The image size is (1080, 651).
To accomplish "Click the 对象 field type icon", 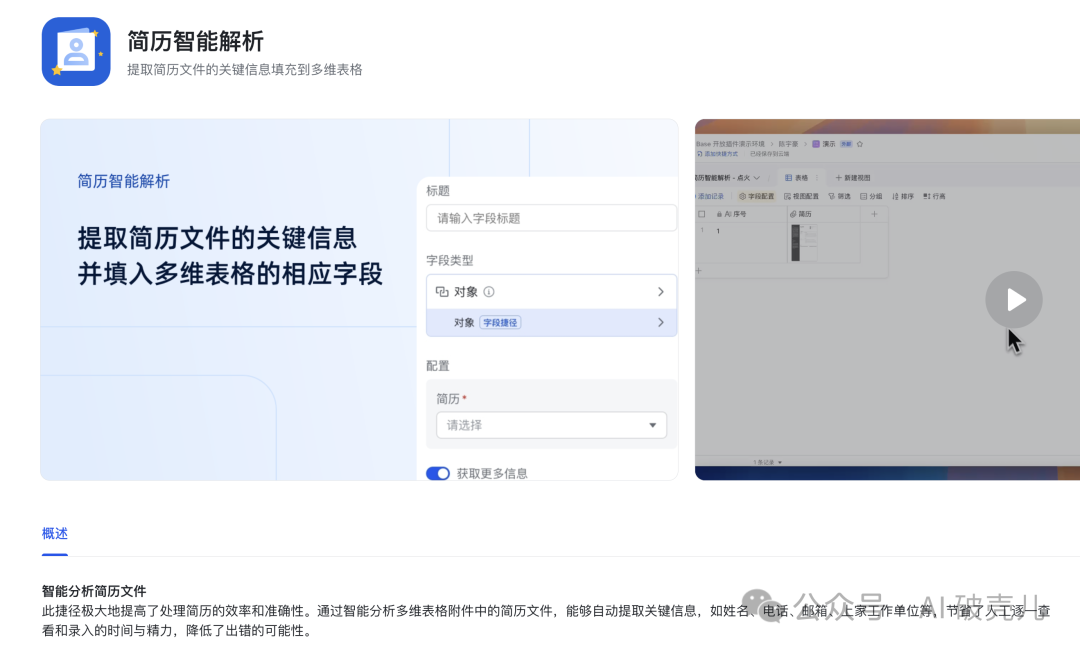I will click(x=442, y=292).
